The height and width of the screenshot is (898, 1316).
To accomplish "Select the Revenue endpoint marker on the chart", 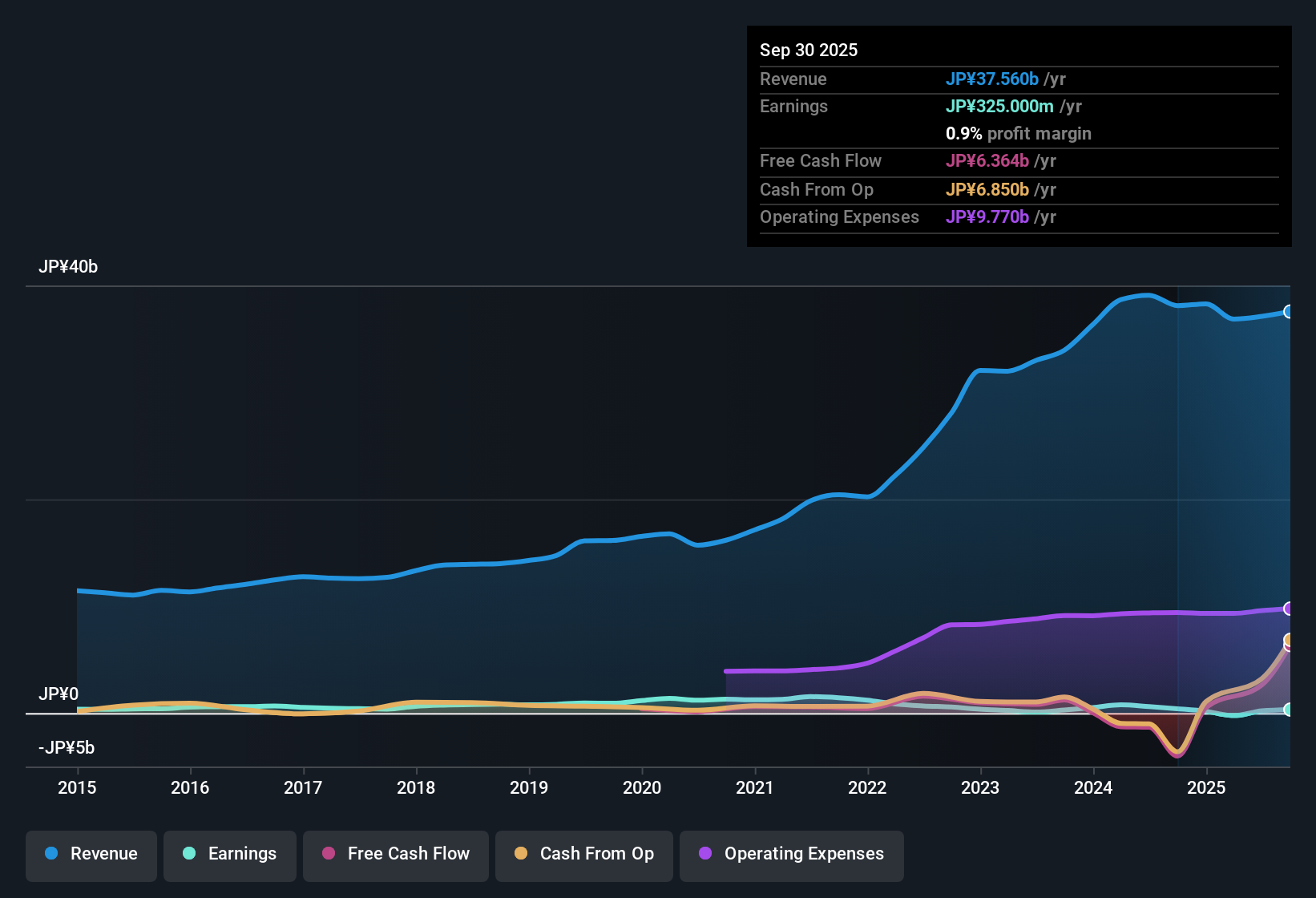I will [x=1288, y=311].
